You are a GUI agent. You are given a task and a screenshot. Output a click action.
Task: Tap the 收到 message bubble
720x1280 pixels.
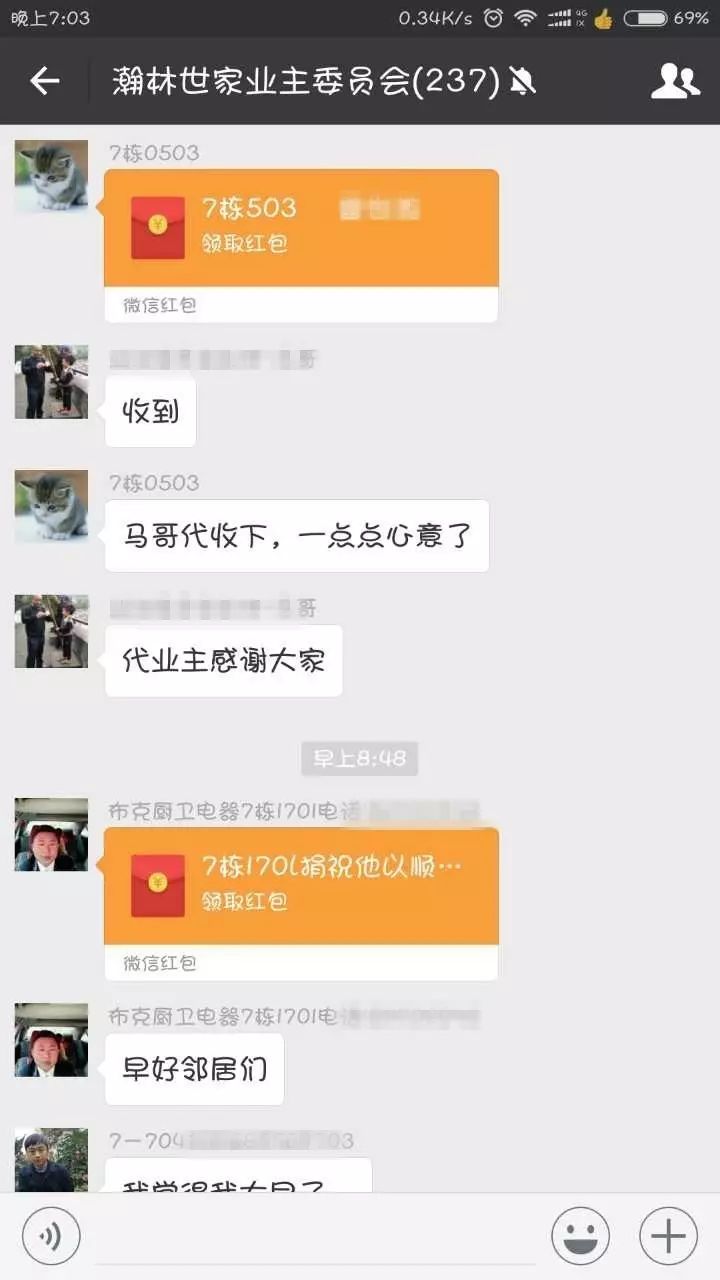pyautogui.click(x=150, y=411)
